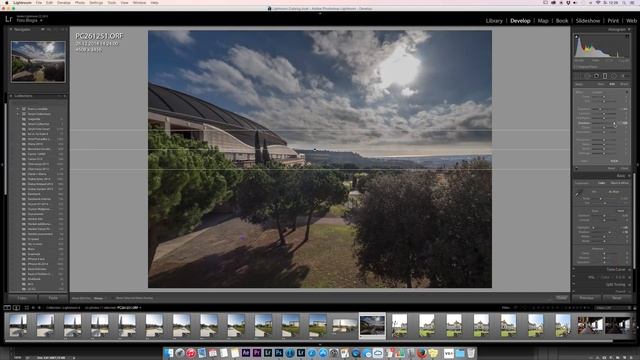Screen dimensions: 640x360
Task: Toggle the shadow clipping indicator in the histogram
Action: (x=577, y=36)
